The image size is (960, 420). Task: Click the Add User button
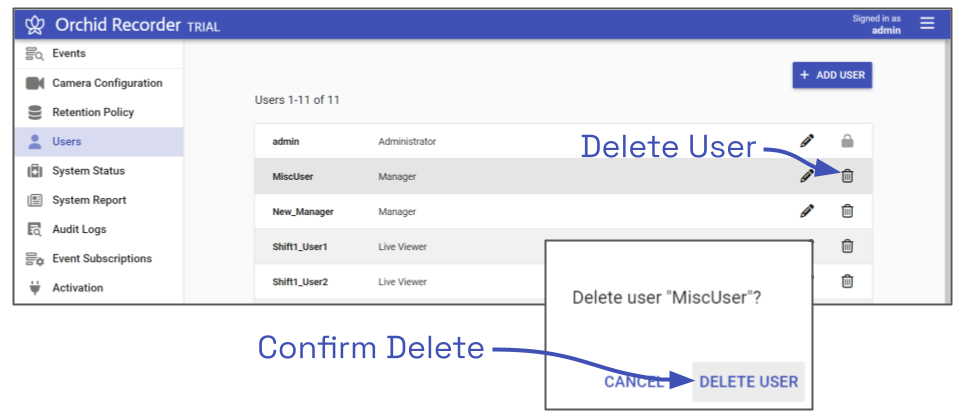tap(832, 75)
